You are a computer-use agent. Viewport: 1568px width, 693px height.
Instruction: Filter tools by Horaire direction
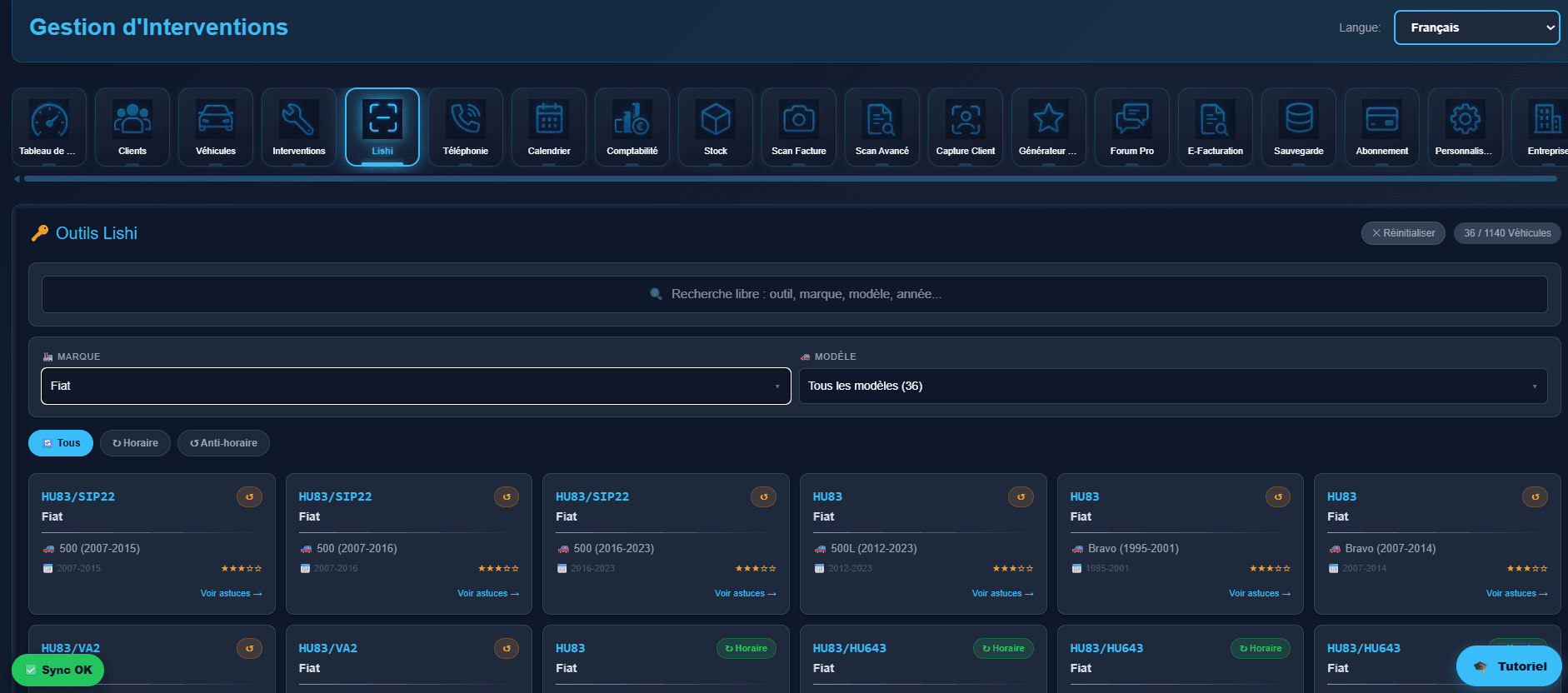[135, 443]
